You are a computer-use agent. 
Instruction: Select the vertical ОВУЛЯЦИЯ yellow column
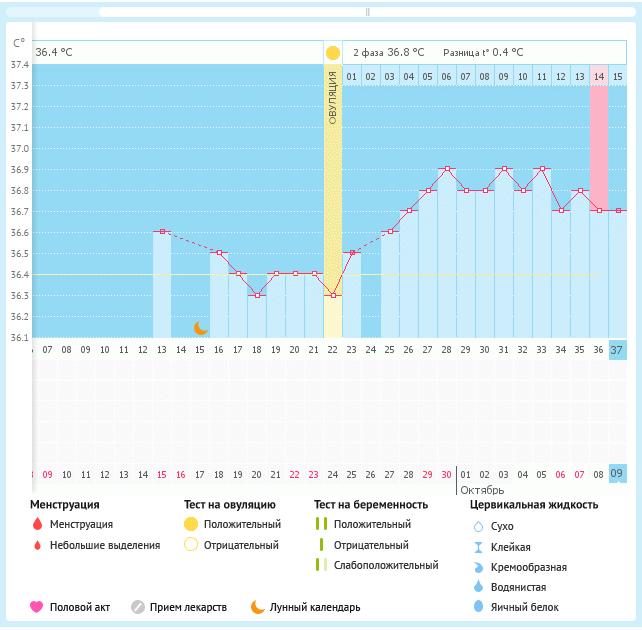(332, 200)
